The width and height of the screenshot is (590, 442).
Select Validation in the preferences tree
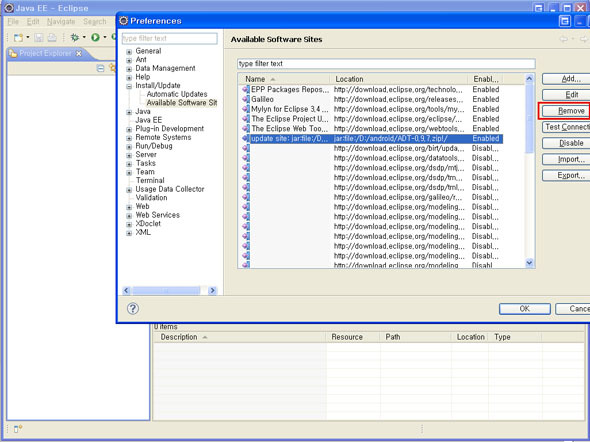(151, 198)
